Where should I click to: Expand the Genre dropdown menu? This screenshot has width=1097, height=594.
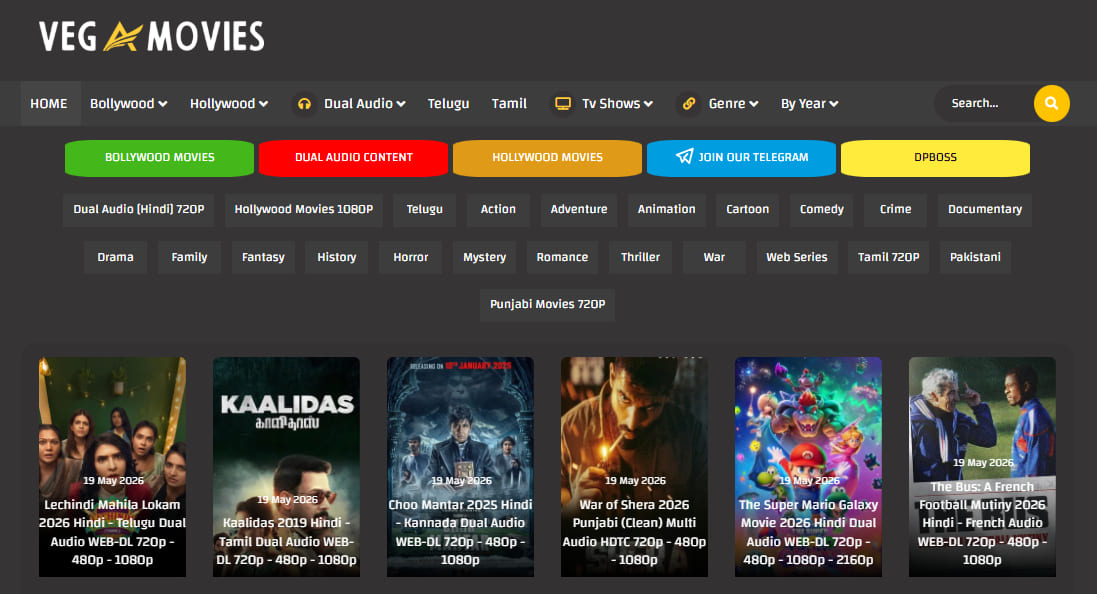click(733, 104)
